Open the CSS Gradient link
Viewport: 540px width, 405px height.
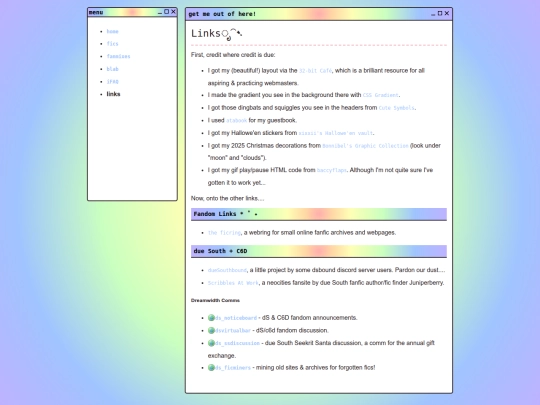(381, 95)
